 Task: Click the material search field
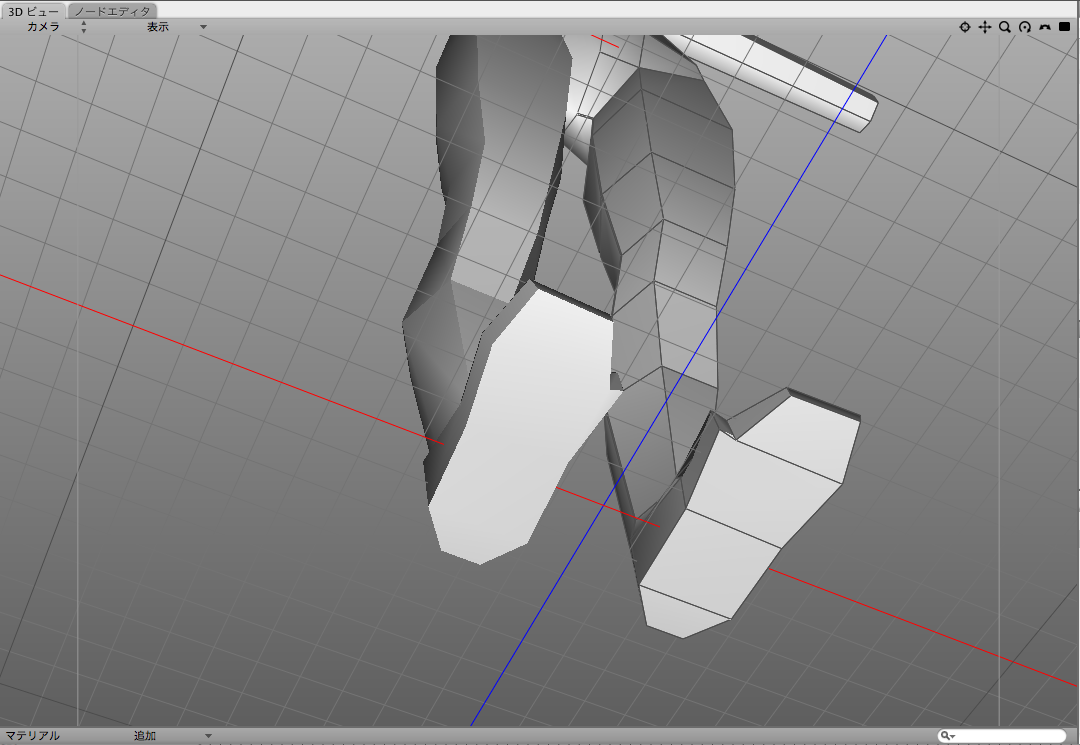(x=1001, y=736)
